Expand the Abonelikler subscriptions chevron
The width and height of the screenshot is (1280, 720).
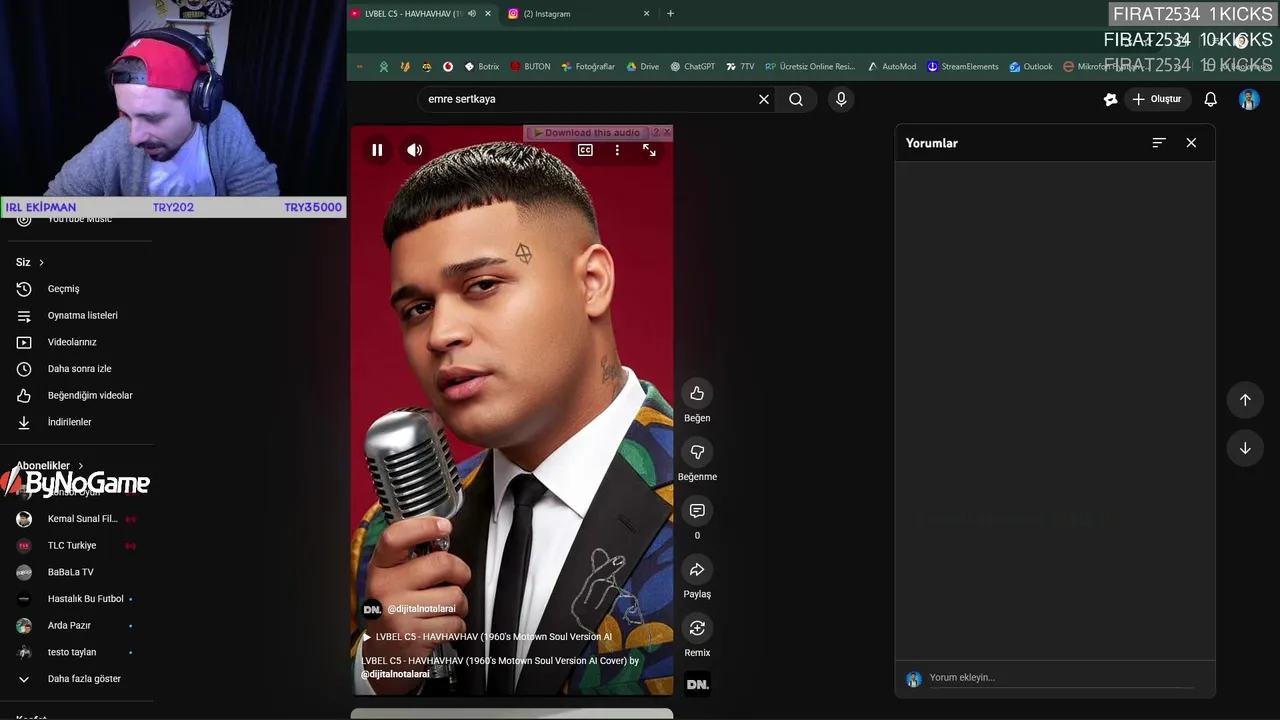click(81, 466)
